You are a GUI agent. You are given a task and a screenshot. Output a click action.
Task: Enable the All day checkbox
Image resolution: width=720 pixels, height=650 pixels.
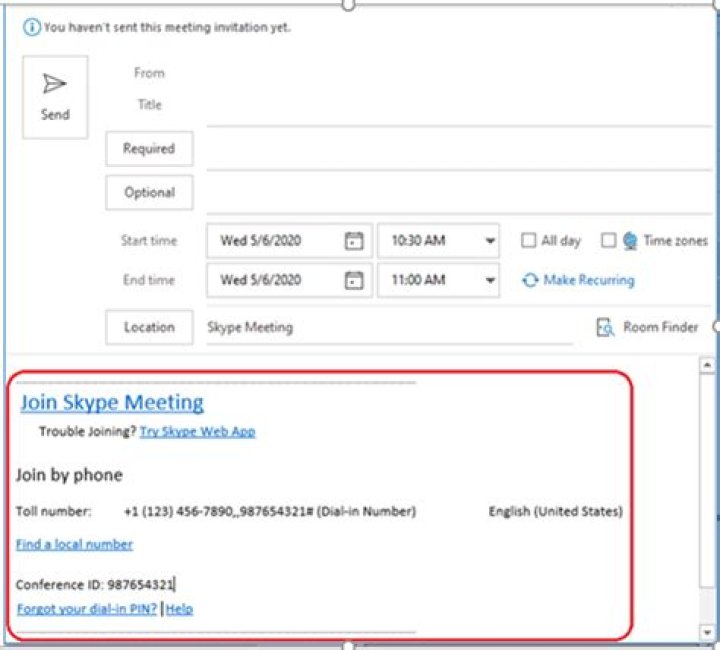529,240
